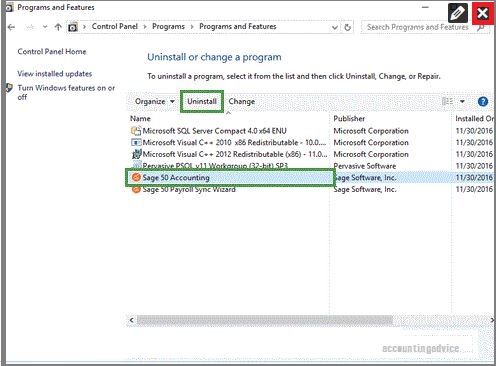Viewport: 496px width, 366px height.
Task: Select Programs breadcrumb
Action: (168, 27)
